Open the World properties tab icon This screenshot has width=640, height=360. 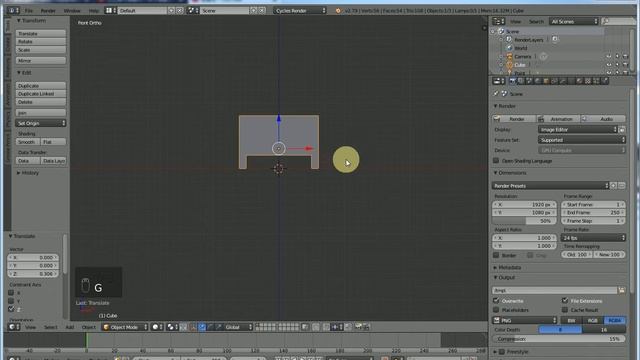coord(538,81)
